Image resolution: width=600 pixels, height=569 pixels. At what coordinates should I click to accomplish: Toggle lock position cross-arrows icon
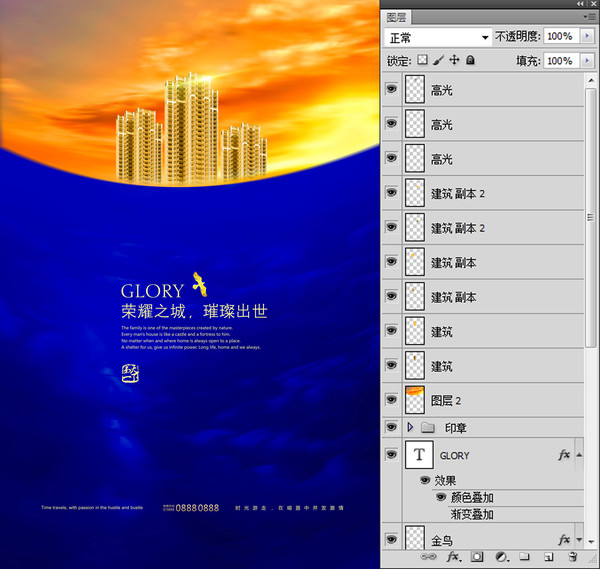coord(454,60)
